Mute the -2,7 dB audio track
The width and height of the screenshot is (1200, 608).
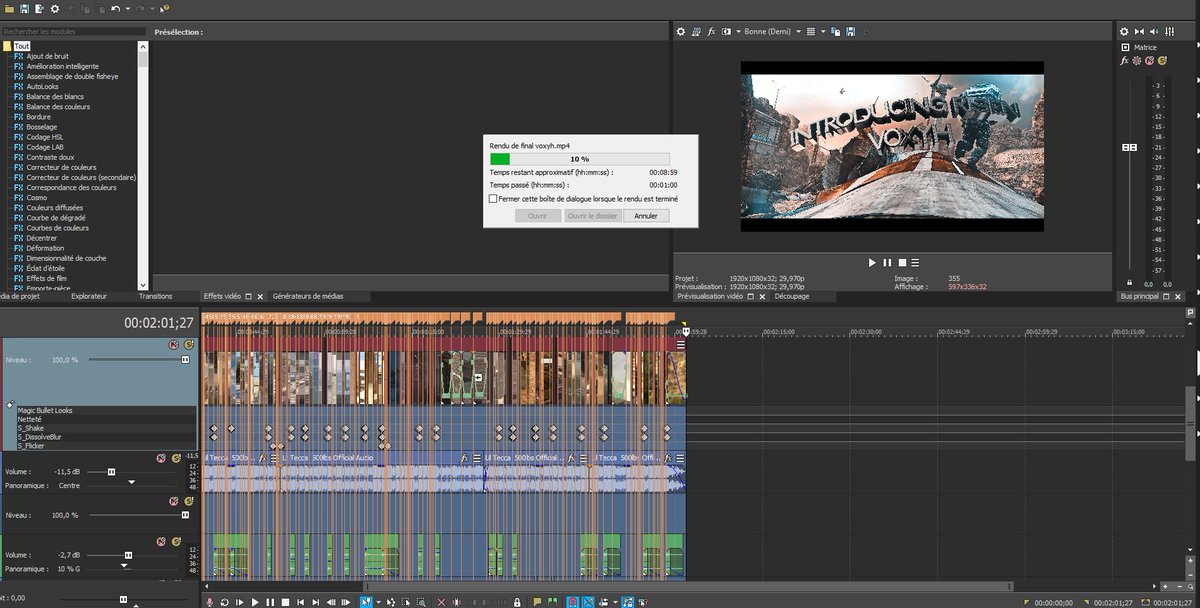[x=161, y=541]
